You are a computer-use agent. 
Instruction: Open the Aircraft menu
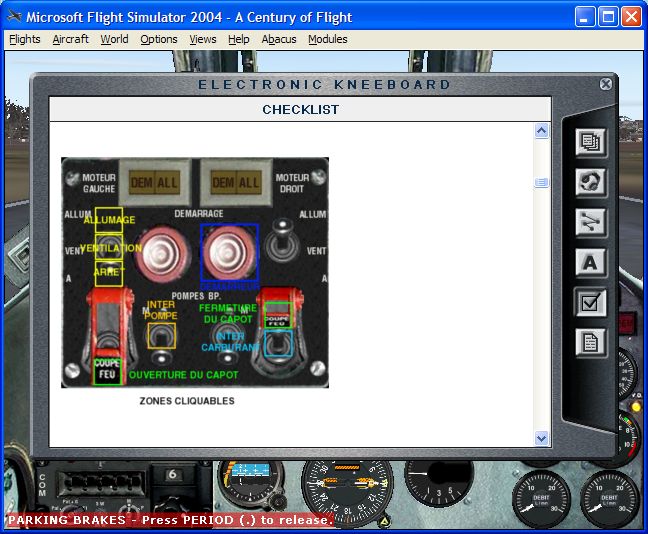coord(70,39)
